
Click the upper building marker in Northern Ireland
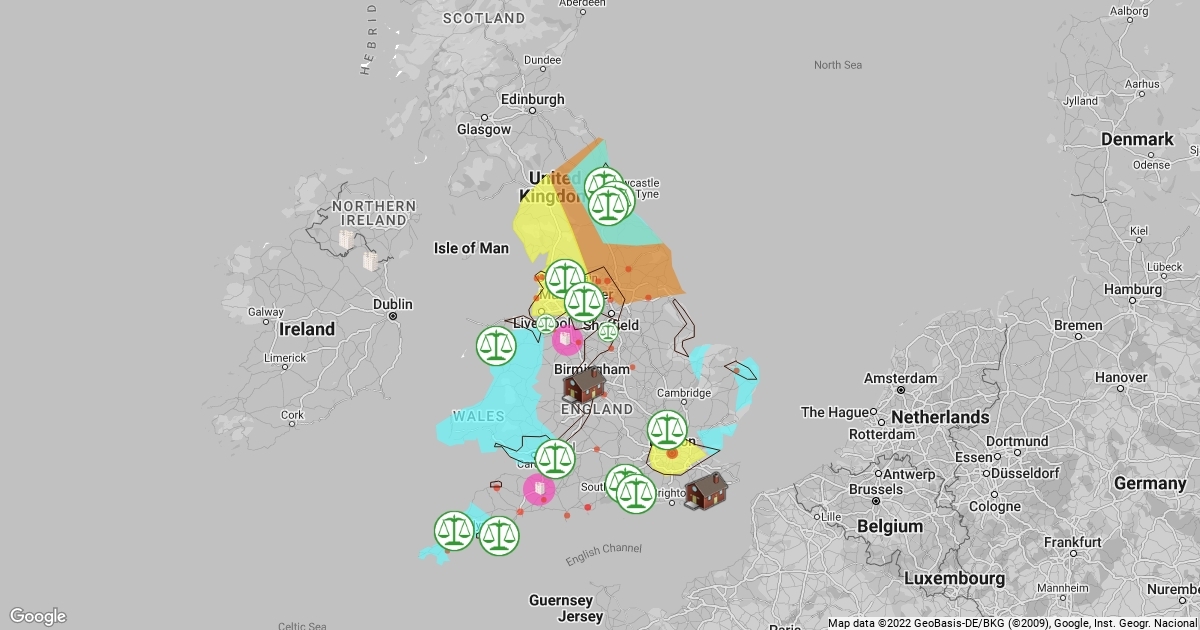point(346,239)
